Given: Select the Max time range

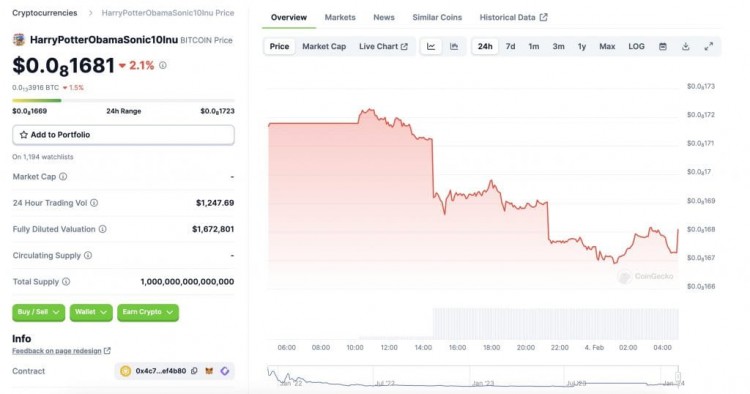Looking at the screenshot, I should pos(607,46).
